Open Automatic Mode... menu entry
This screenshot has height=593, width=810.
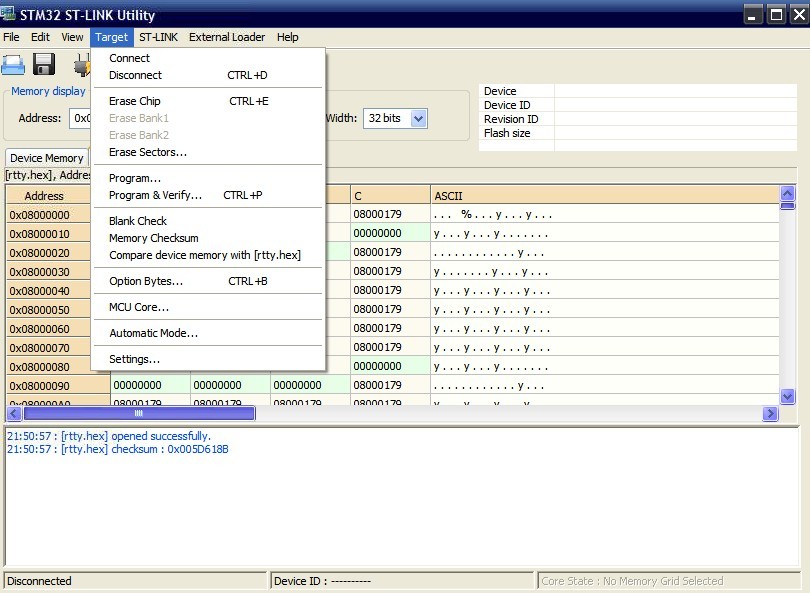[x=208, y=333]
